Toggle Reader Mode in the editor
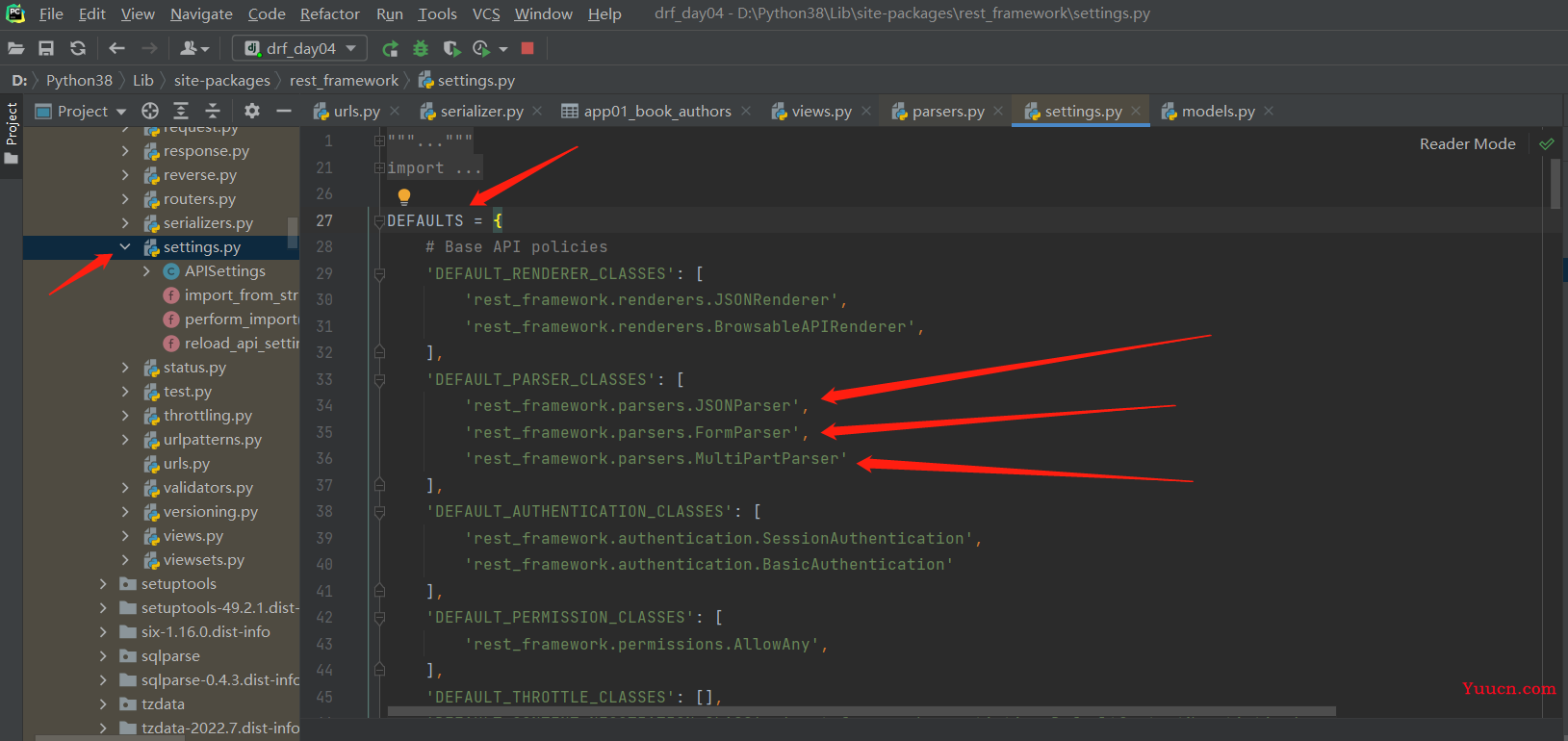This screenshot has width=1568, height=741. pyautogui.click(x=1467, y=143)
